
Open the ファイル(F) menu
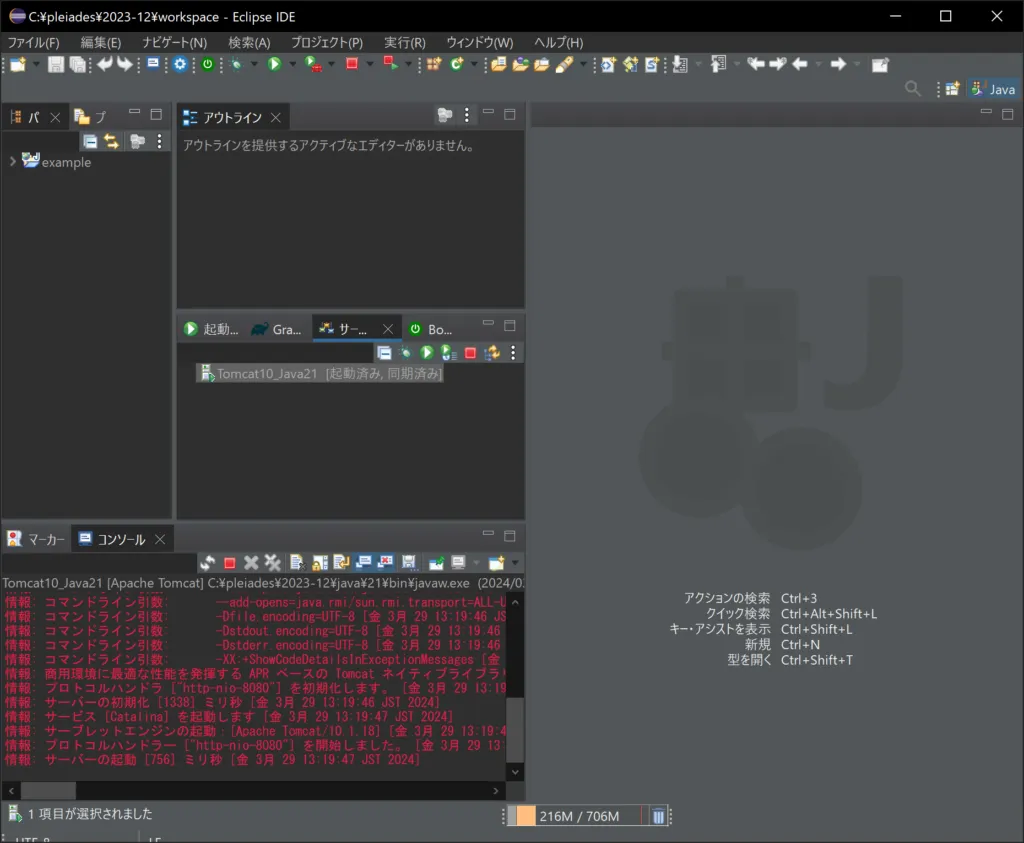click(x=33, y=42)
